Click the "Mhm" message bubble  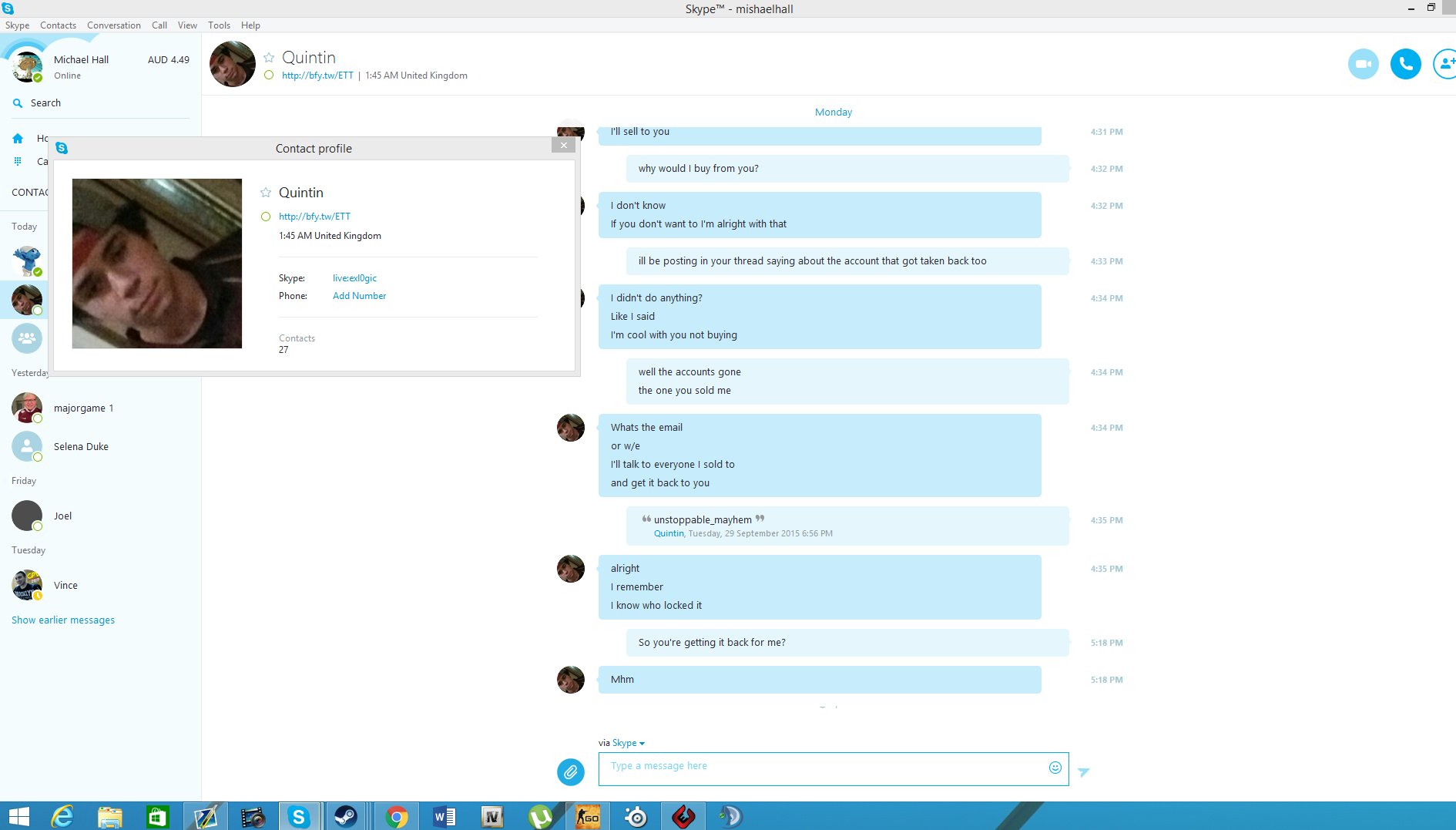click(x=820, y=680)
